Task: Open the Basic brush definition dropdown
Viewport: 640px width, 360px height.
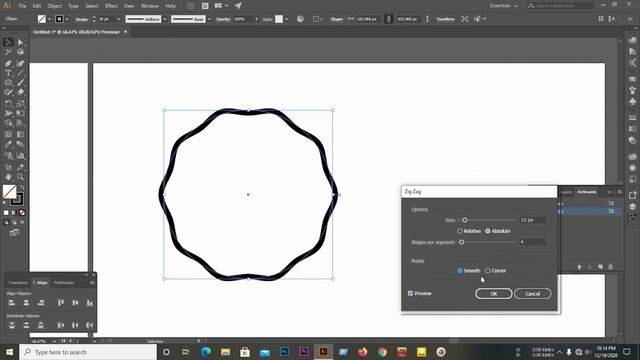Action: point(209,19)
